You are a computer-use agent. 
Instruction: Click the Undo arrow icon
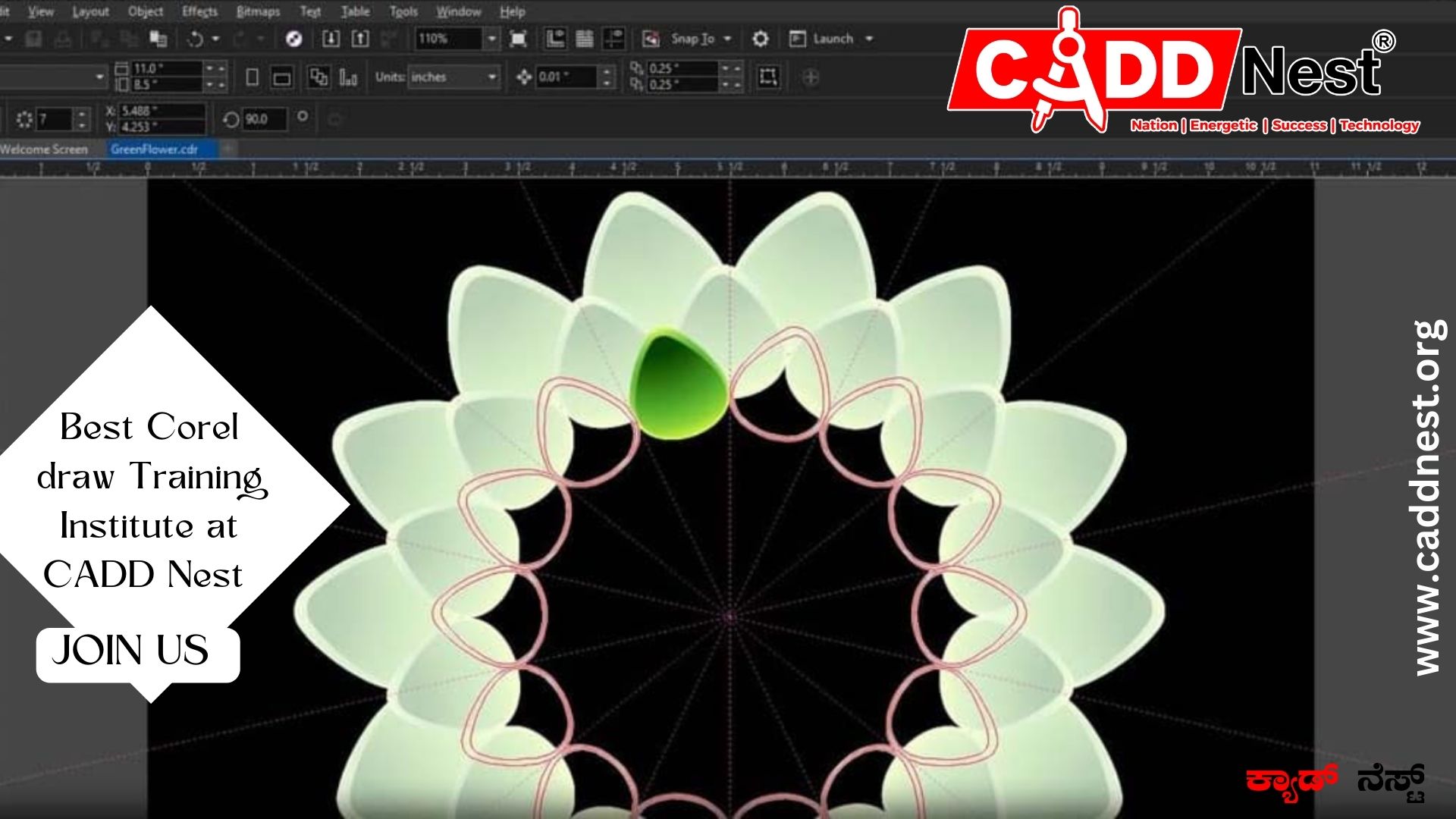click(x=196, y=39)
